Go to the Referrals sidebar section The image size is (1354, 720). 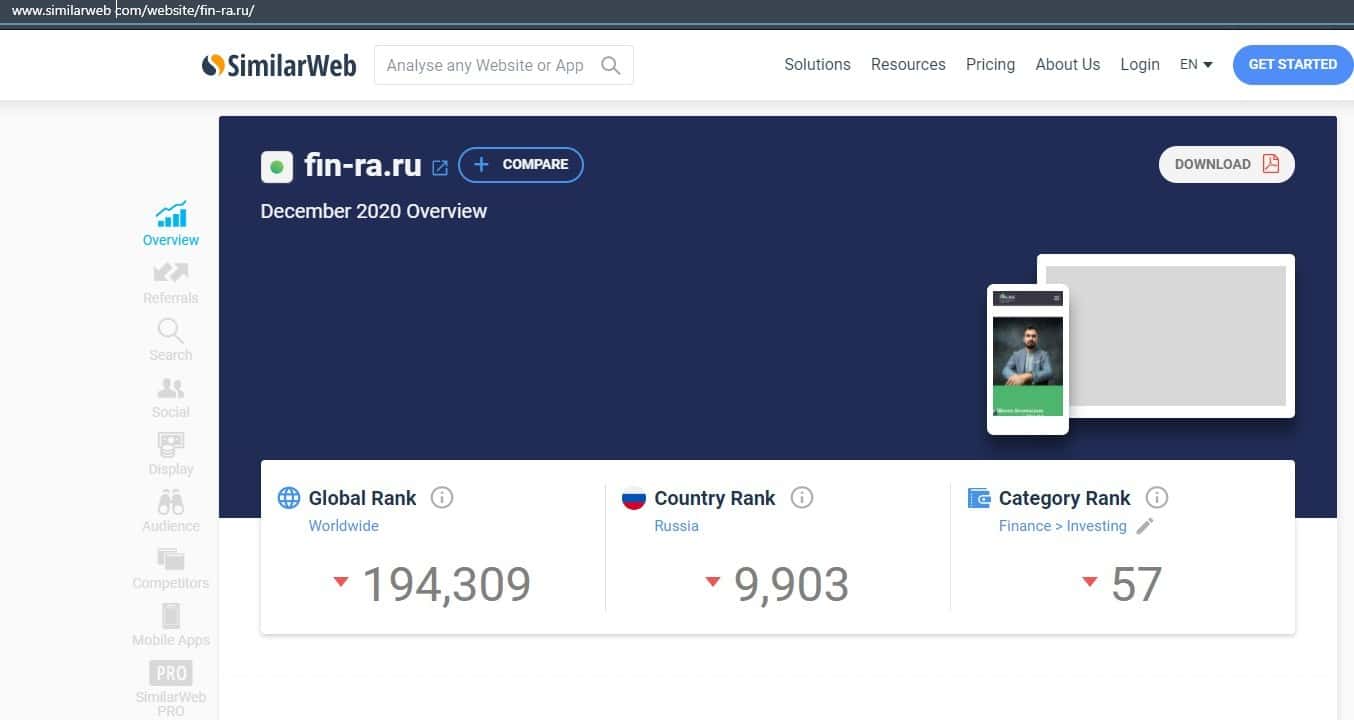[171, 282]
